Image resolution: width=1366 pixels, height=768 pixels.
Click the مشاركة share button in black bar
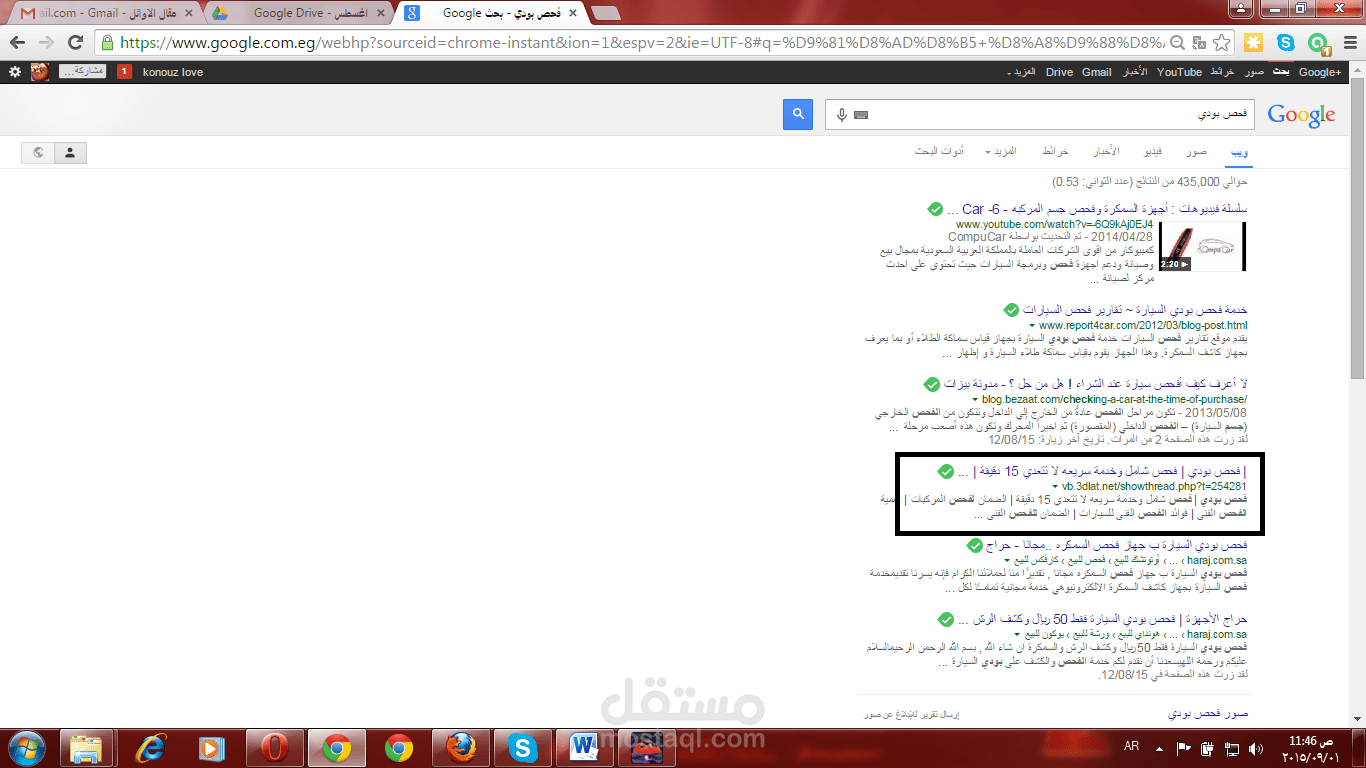point(84,71)
